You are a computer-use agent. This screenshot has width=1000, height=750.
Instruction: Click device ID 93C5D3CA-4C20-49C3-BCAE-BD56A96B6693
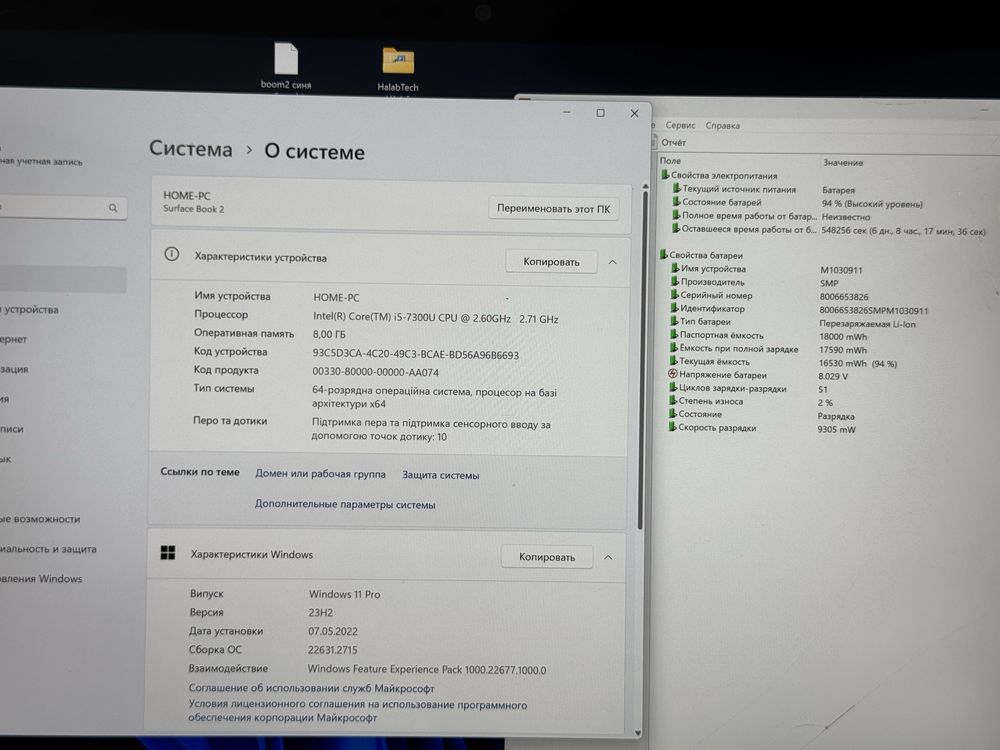[416, 355]
